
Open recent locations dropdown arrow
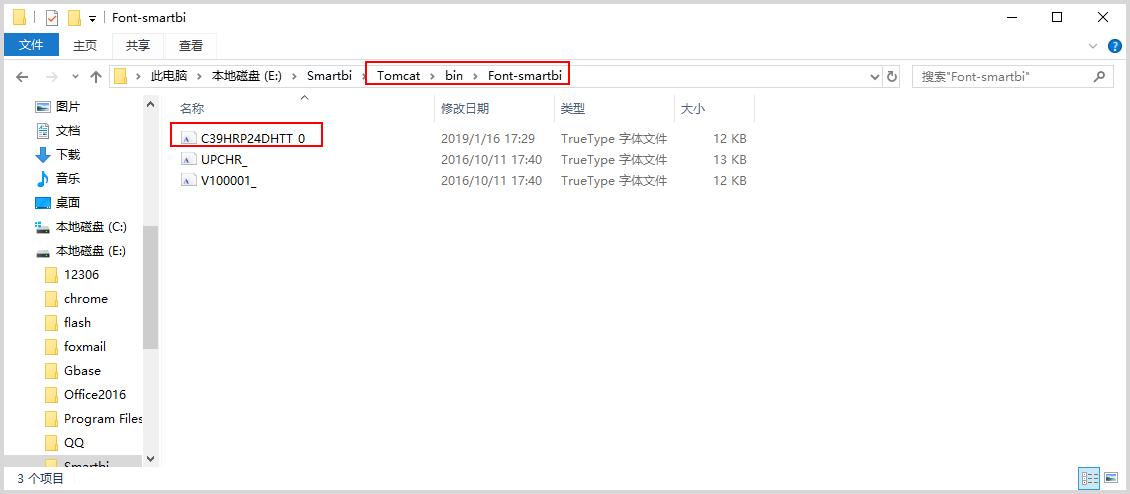(x=76, y=76)
